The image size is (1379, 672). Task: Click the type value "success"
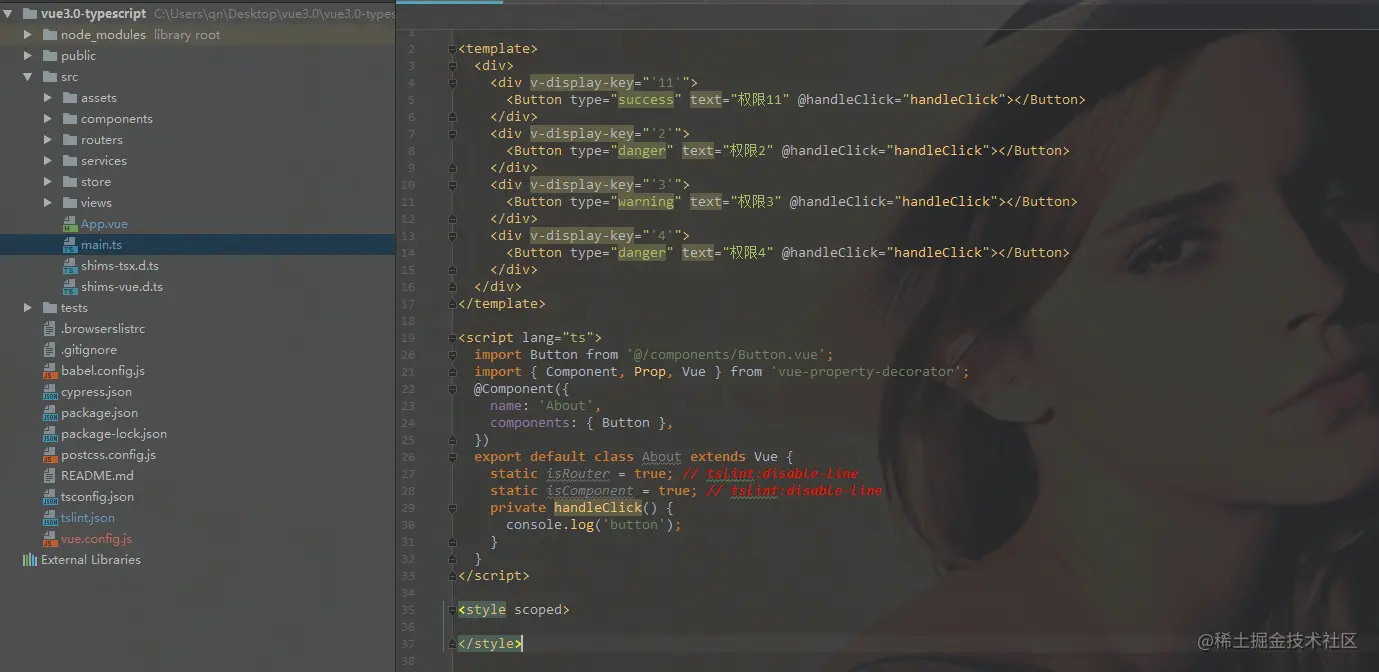tap(645, 100)
